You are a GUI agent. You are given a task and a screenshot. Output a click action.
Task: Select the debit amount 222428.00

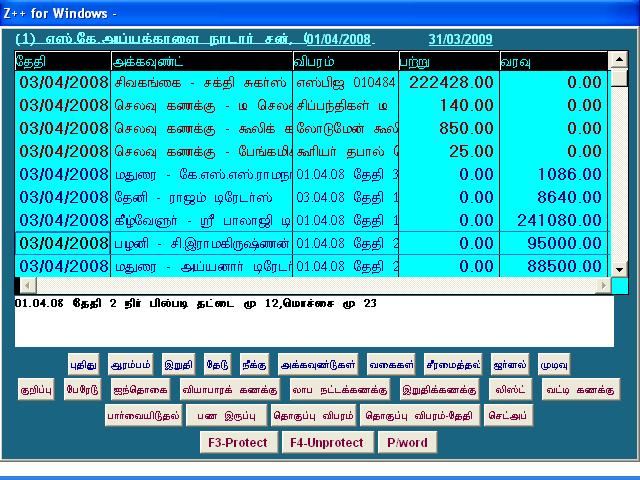coord(449,82)
